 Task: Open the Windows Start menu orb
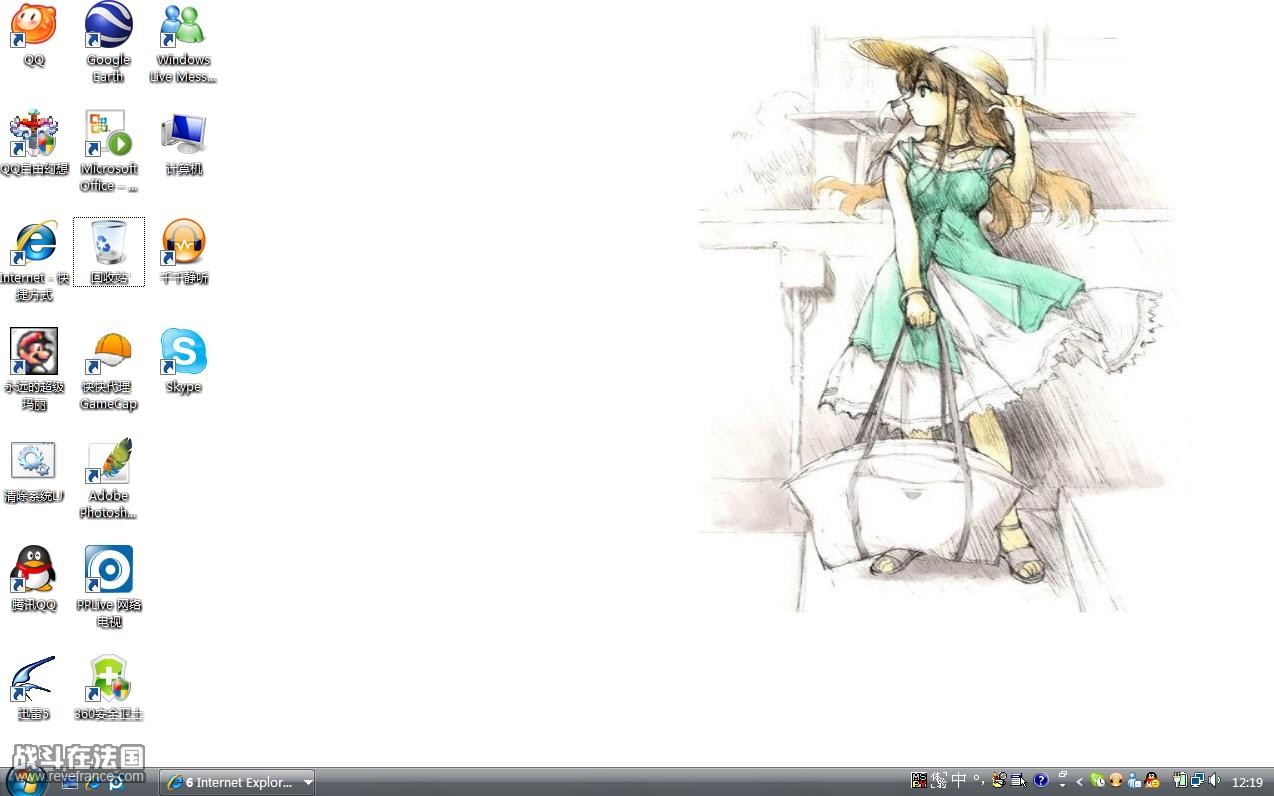coord(26,781)
